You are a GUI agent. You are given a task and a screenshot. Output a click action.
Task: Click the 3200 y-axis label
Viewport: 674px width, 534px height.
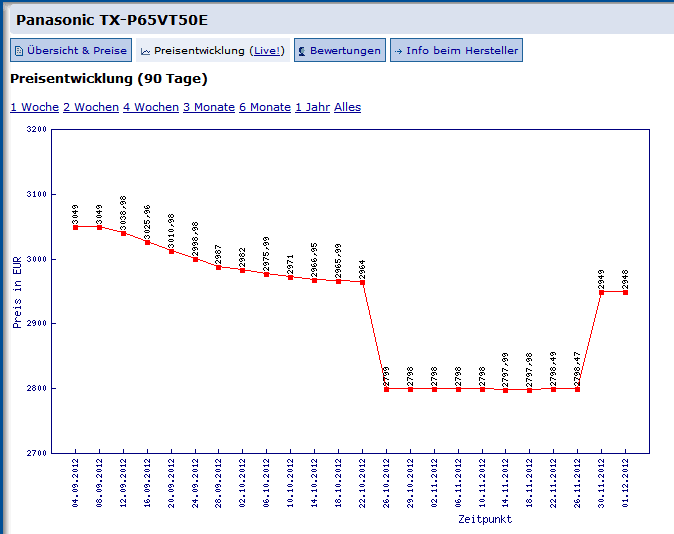click(x=37, y=129)
